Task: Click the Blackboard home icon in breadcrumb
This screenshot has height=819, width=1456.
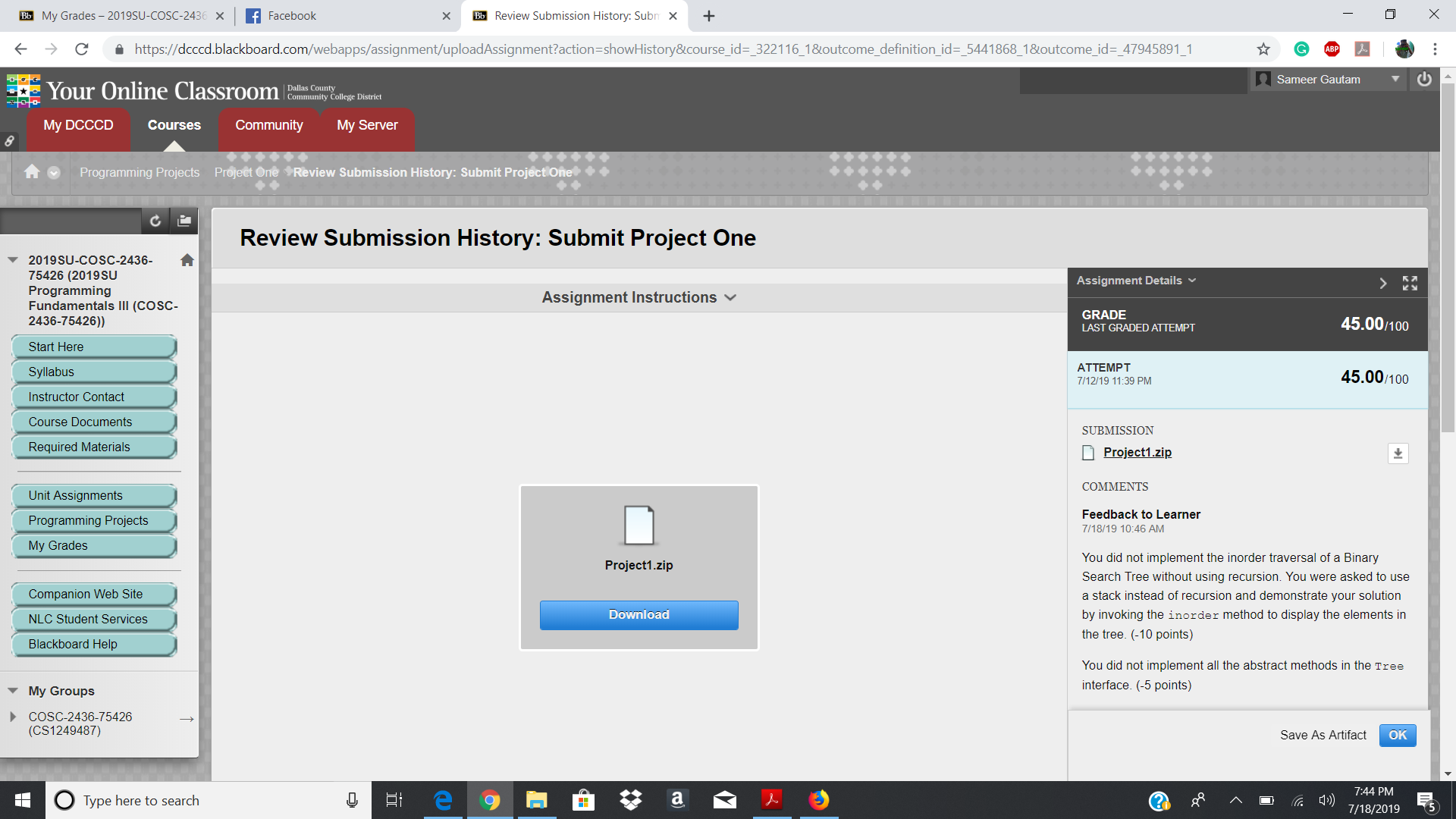Action: point(32,172)
